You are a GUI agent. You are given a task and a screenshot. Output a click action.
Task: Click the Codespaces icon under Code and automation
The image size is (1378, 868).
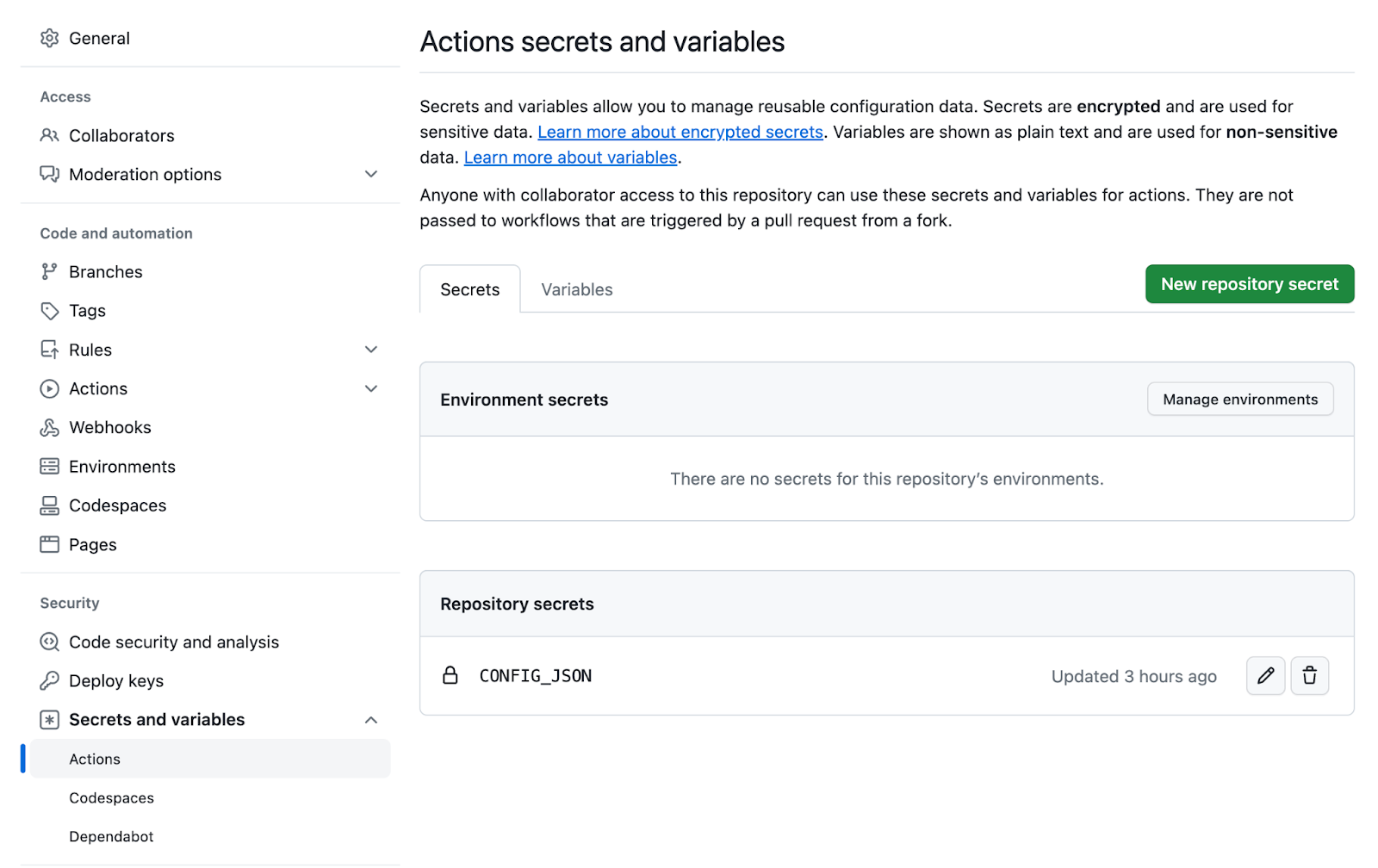click(50, 505)
